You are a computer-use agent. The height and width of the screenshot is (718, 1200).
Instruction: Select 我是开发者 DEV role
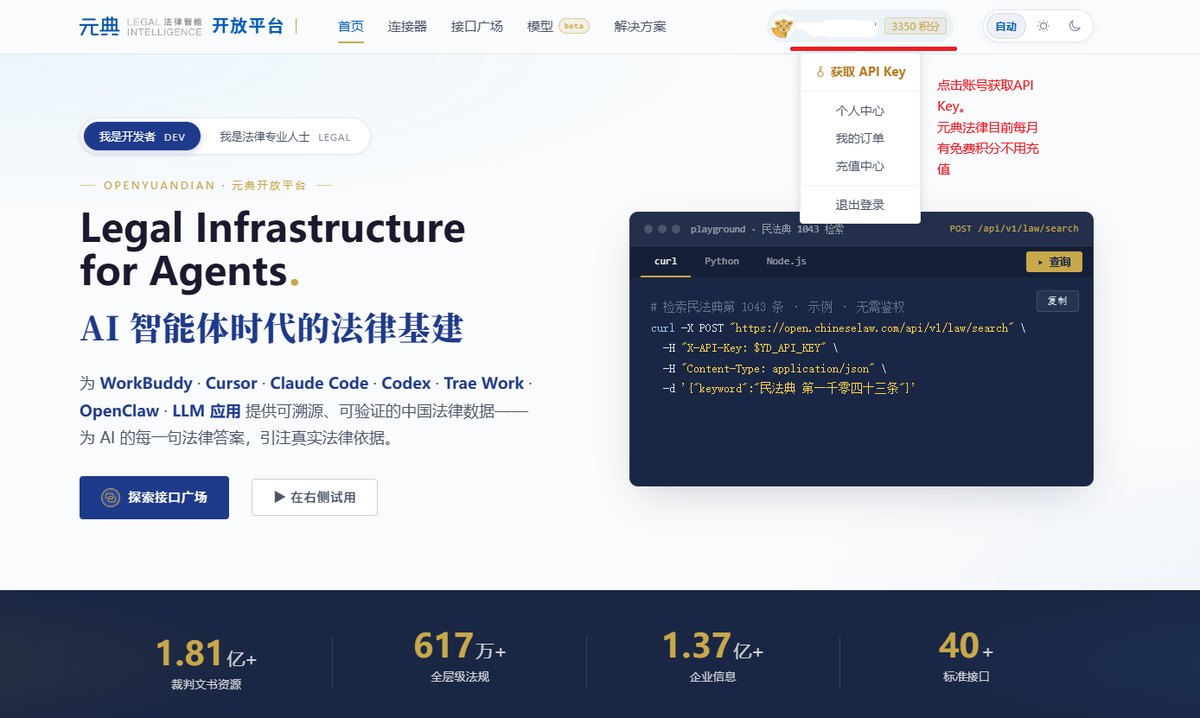click(142, 137)
